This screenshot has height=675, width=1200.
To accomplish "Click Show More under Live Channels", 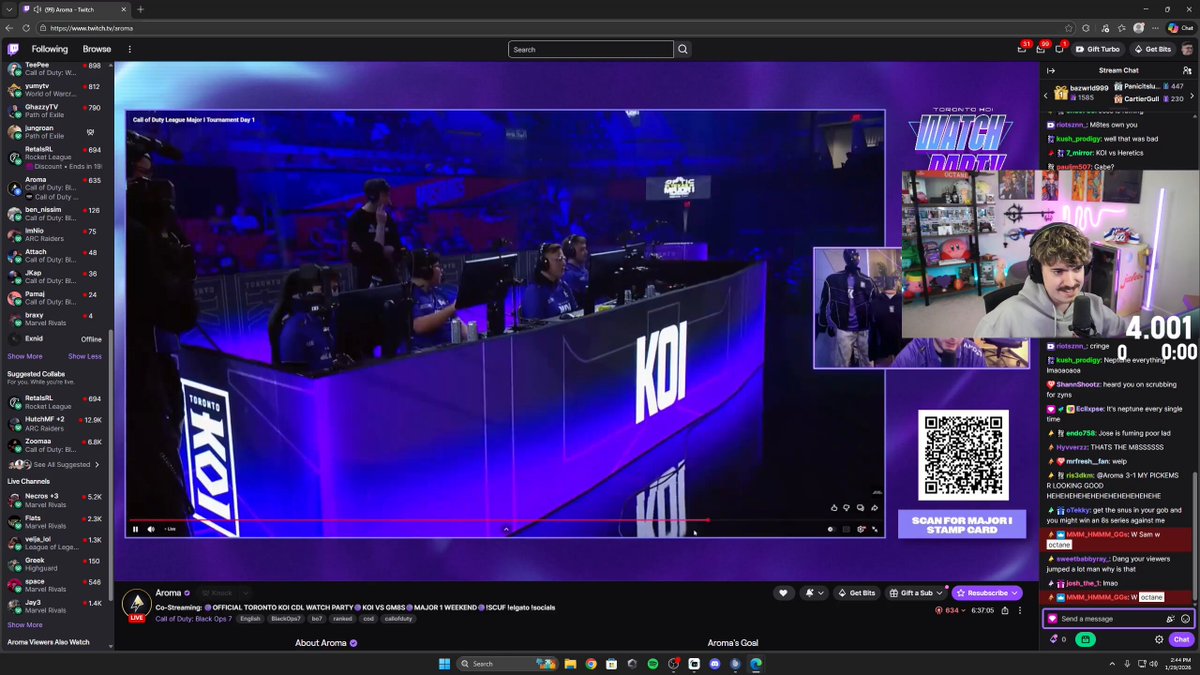I will [x=25, y=625].
